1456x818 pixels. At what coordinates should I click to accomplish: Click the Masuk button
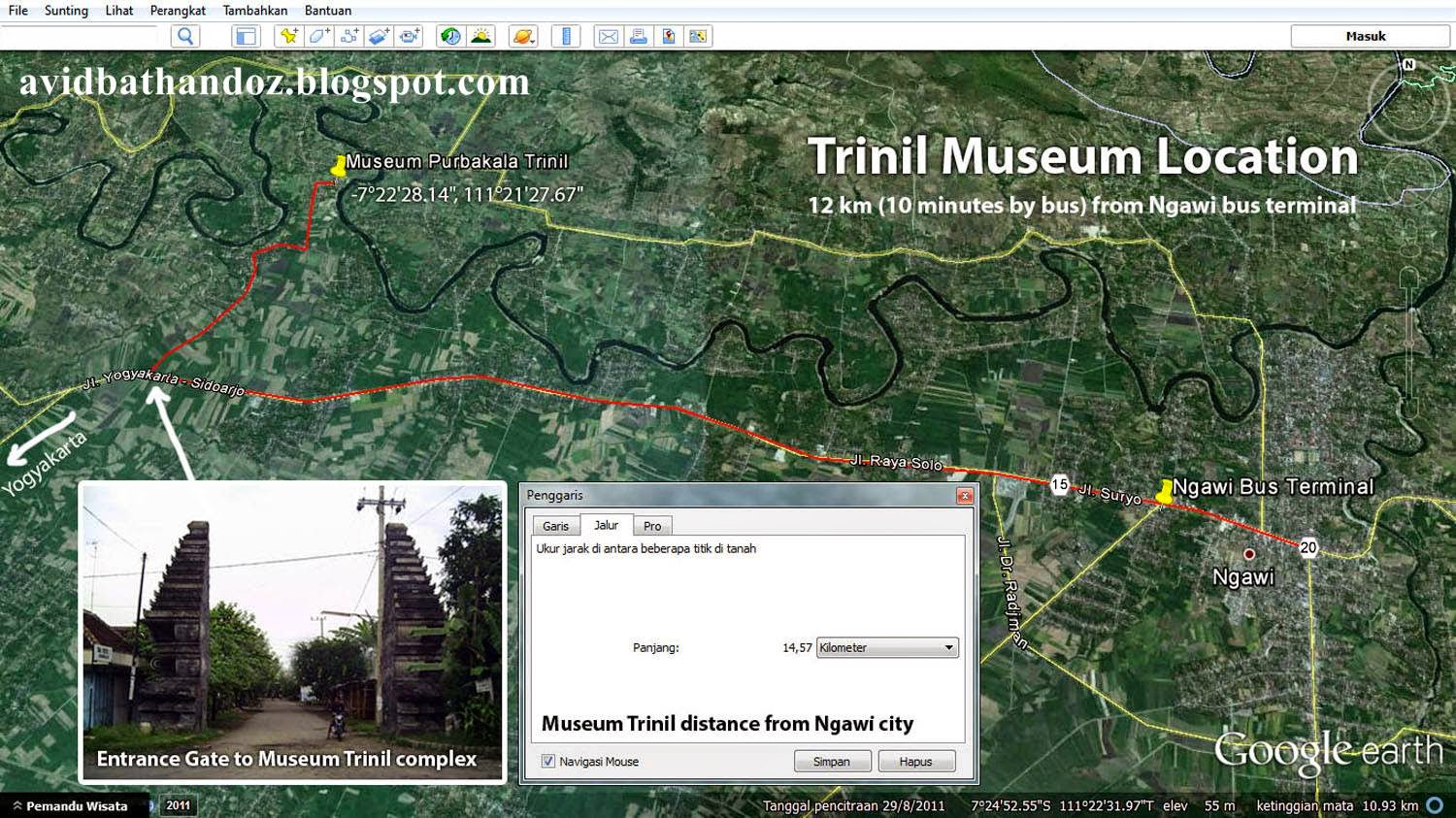1368,35
